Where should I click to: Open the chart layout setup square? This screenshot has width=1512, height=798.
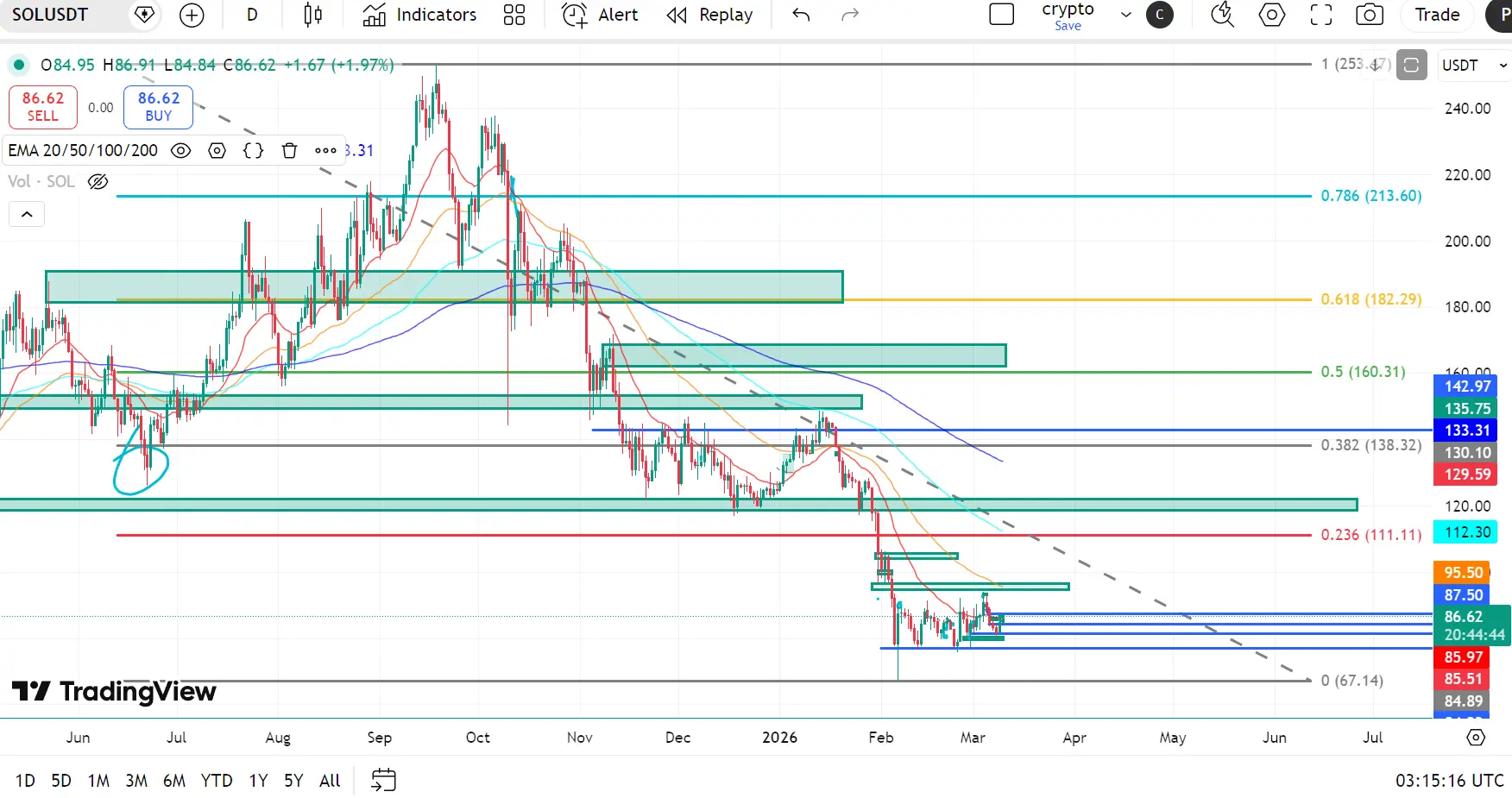tap(1001, 15)
